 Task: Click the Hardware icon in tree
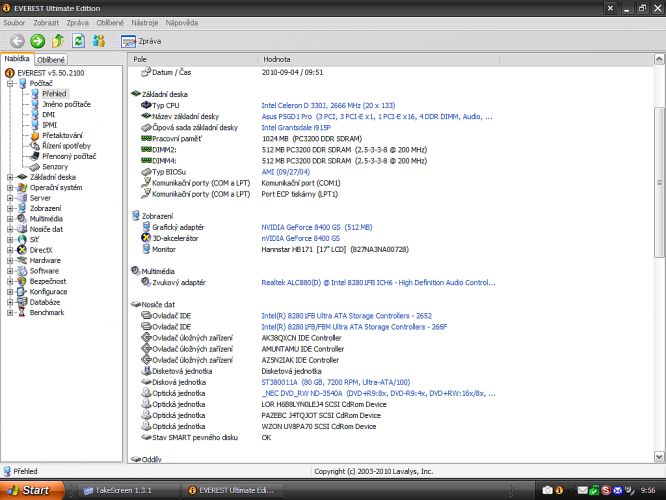click(22, 260)
